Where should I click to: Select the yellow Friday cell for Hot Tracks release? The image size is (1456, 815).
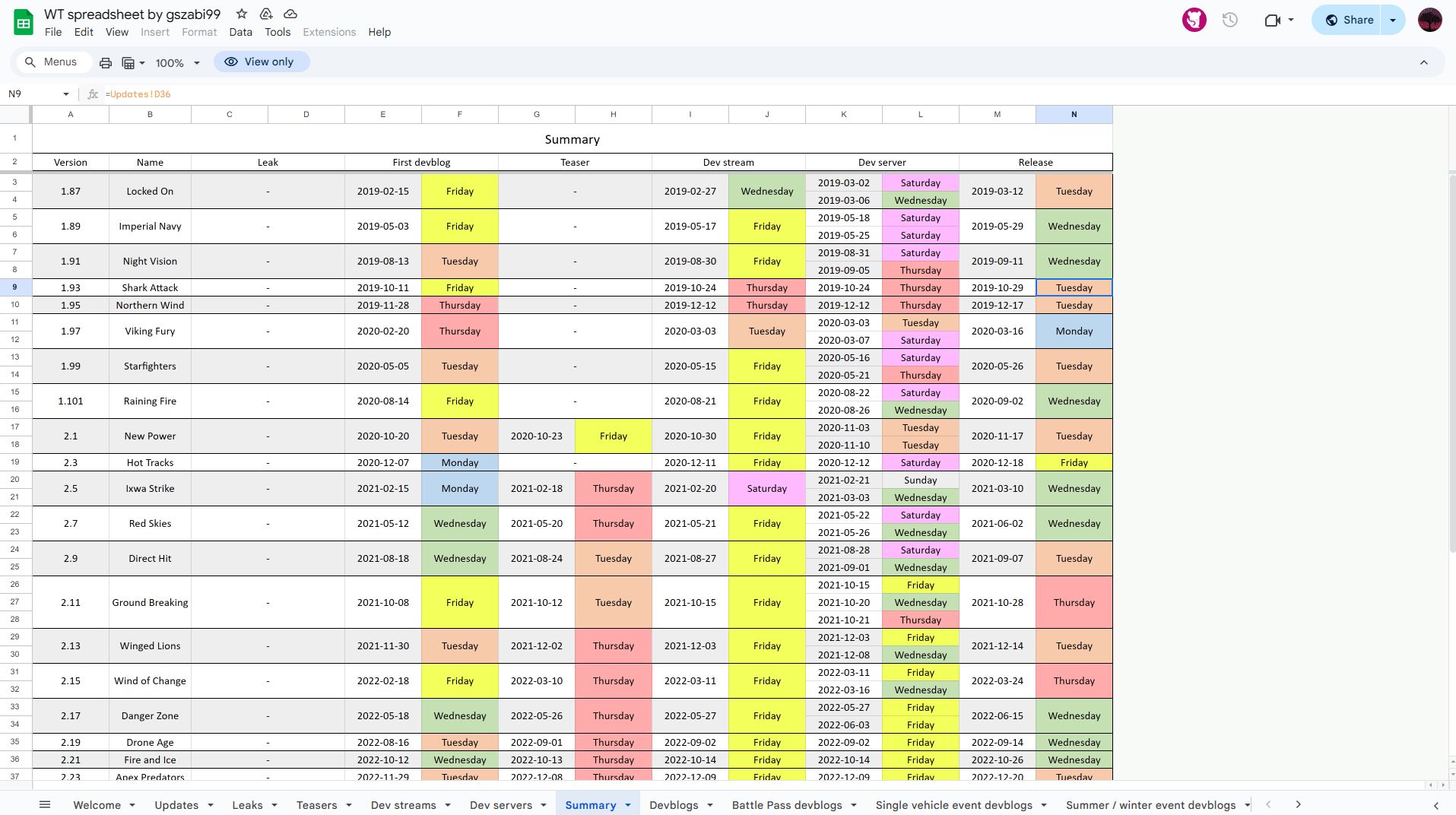click(x=1074, y=462)
